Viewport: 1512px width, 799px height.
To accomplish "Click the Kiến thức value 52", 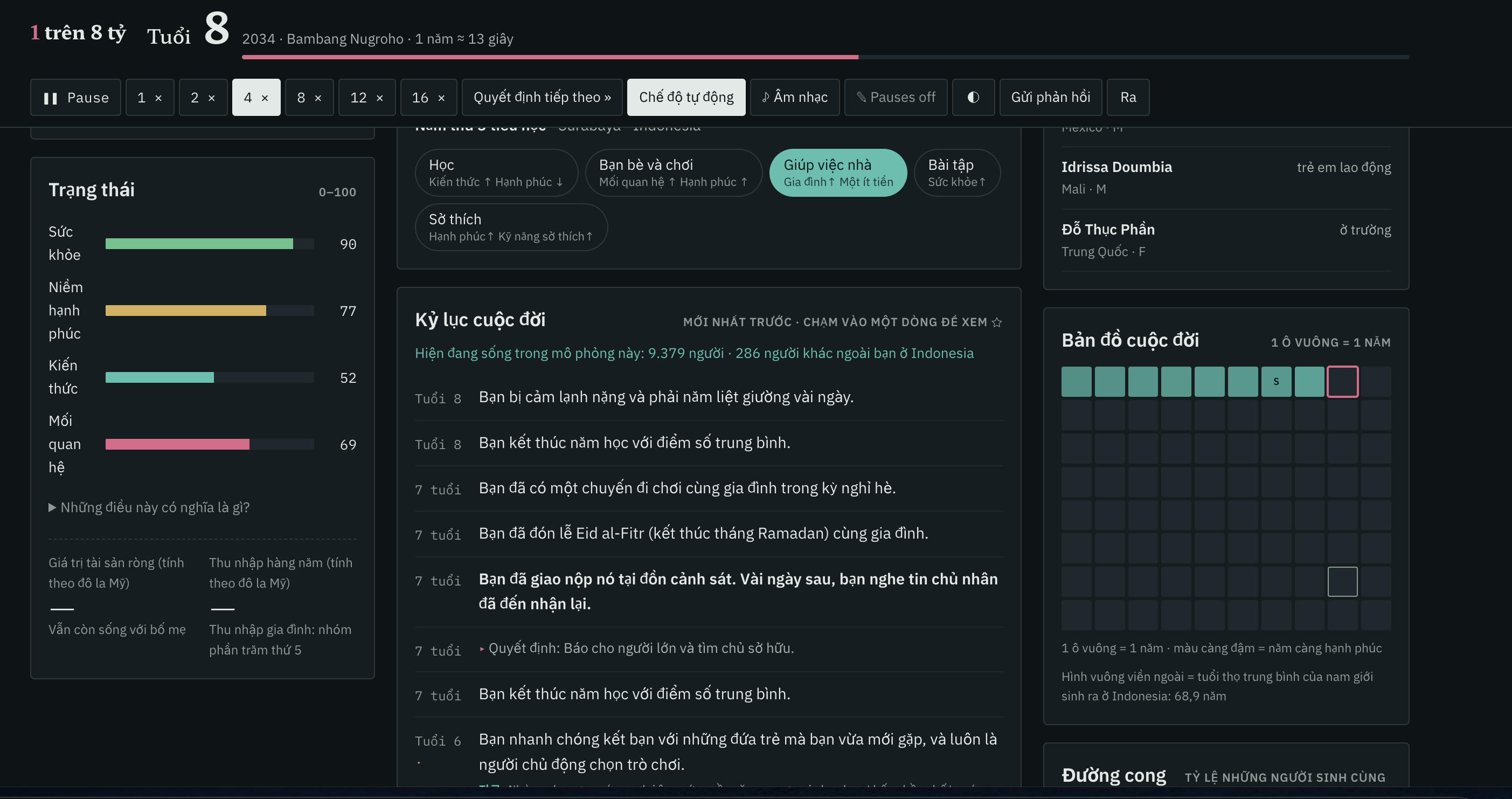I will [x=348, y=378].
